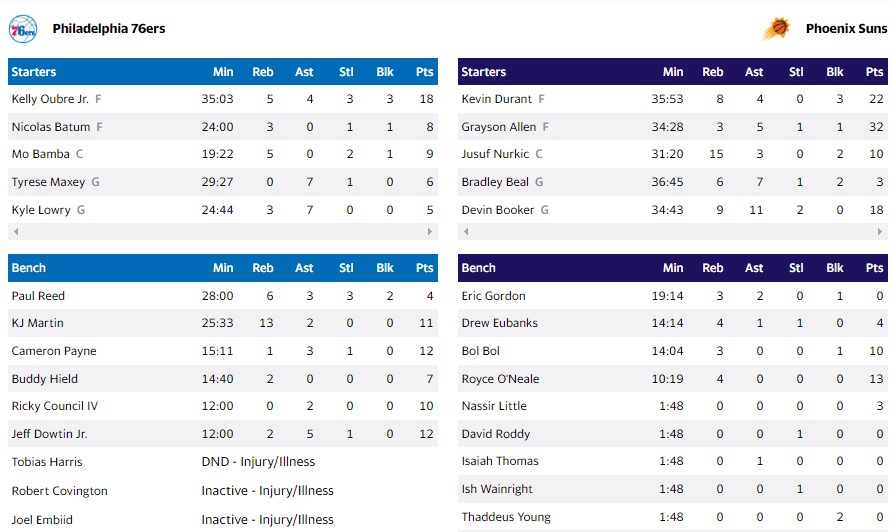
Task: Click the Suns starters horizontal scrollbar track
Action: [673, 232]
